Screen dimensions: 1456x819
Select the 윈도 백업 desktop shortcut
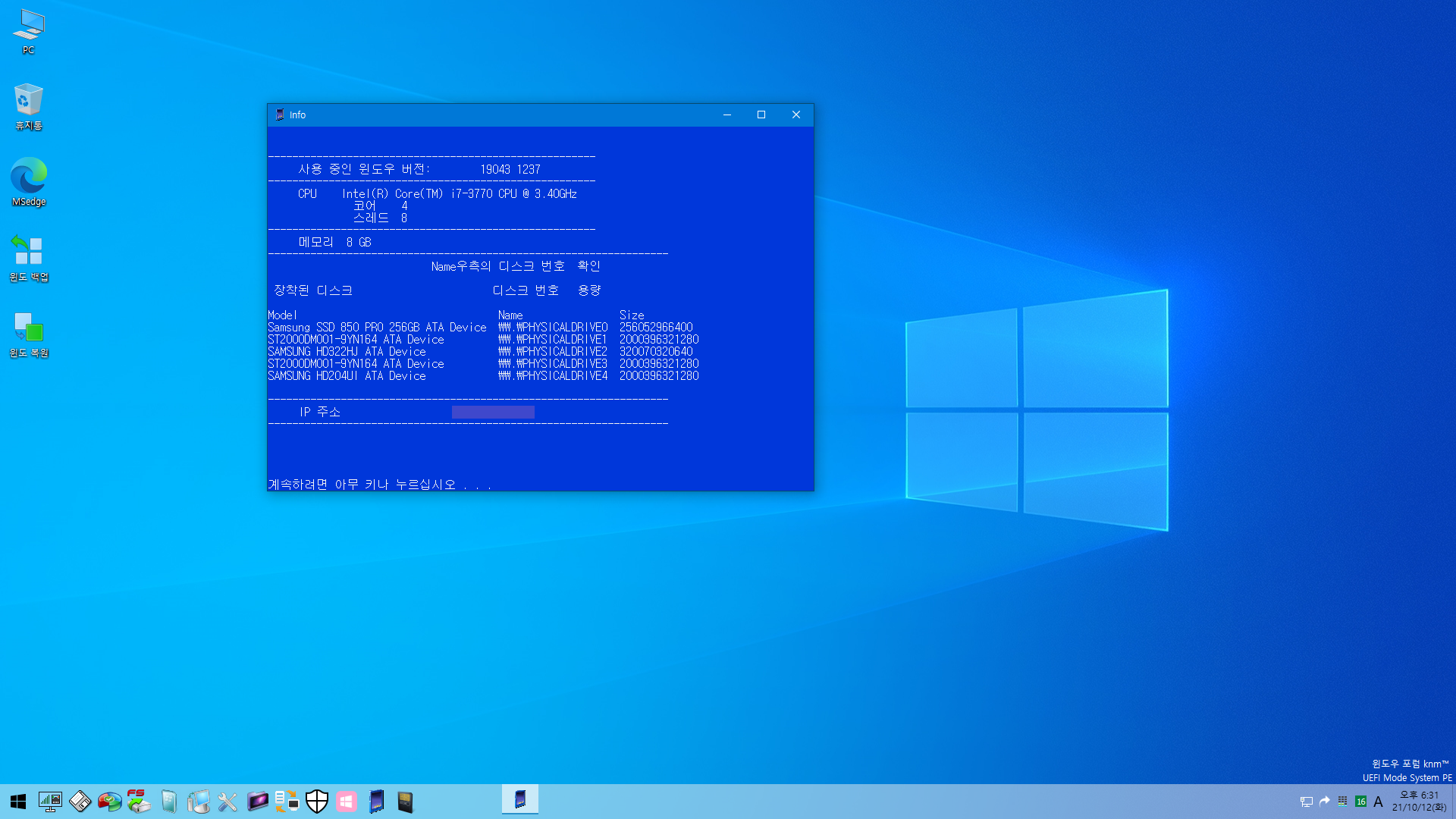pyautogui.click(x=29, y=258)
